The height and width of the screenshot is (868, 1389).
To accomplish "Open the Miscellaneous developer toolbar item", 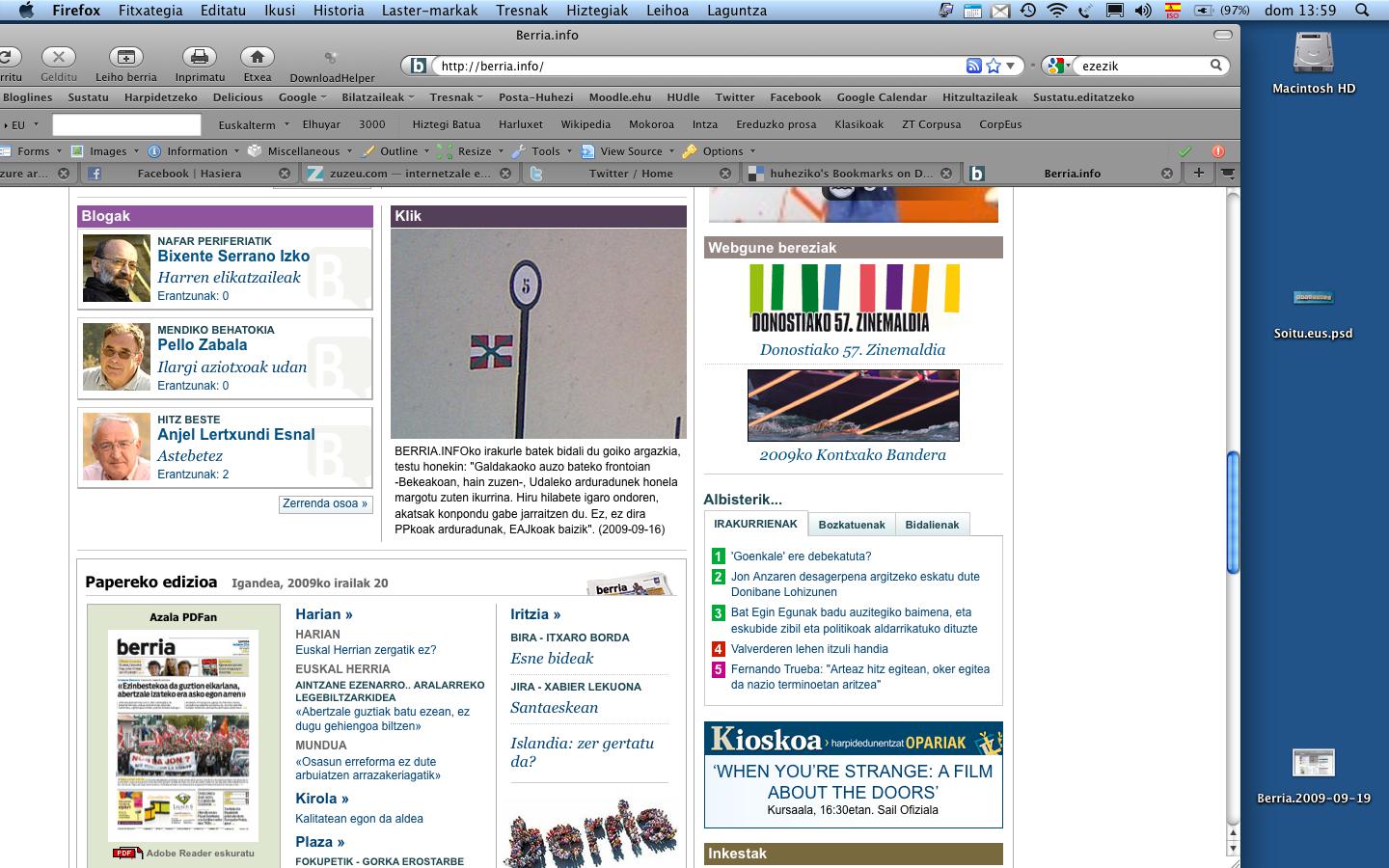I will coord(303,151).
